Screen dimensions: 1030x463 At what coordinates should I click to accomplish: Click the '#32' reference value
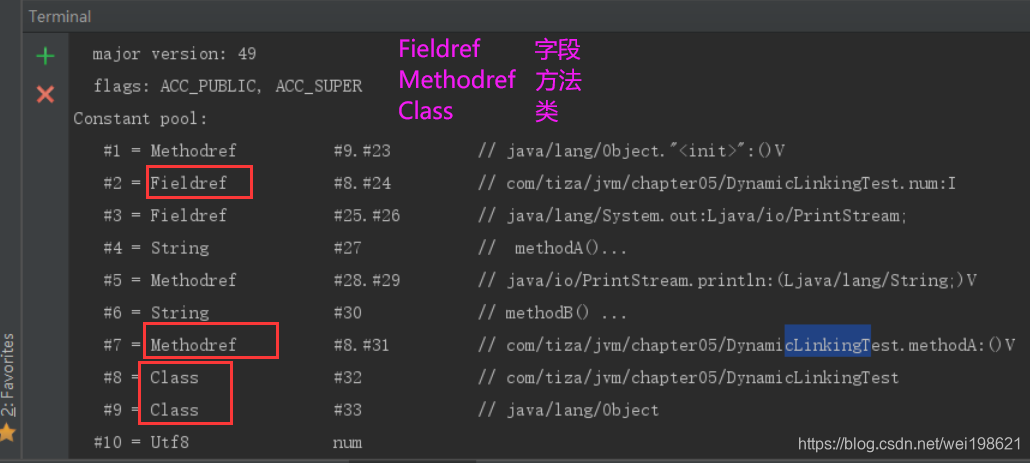tap(347, 378)
